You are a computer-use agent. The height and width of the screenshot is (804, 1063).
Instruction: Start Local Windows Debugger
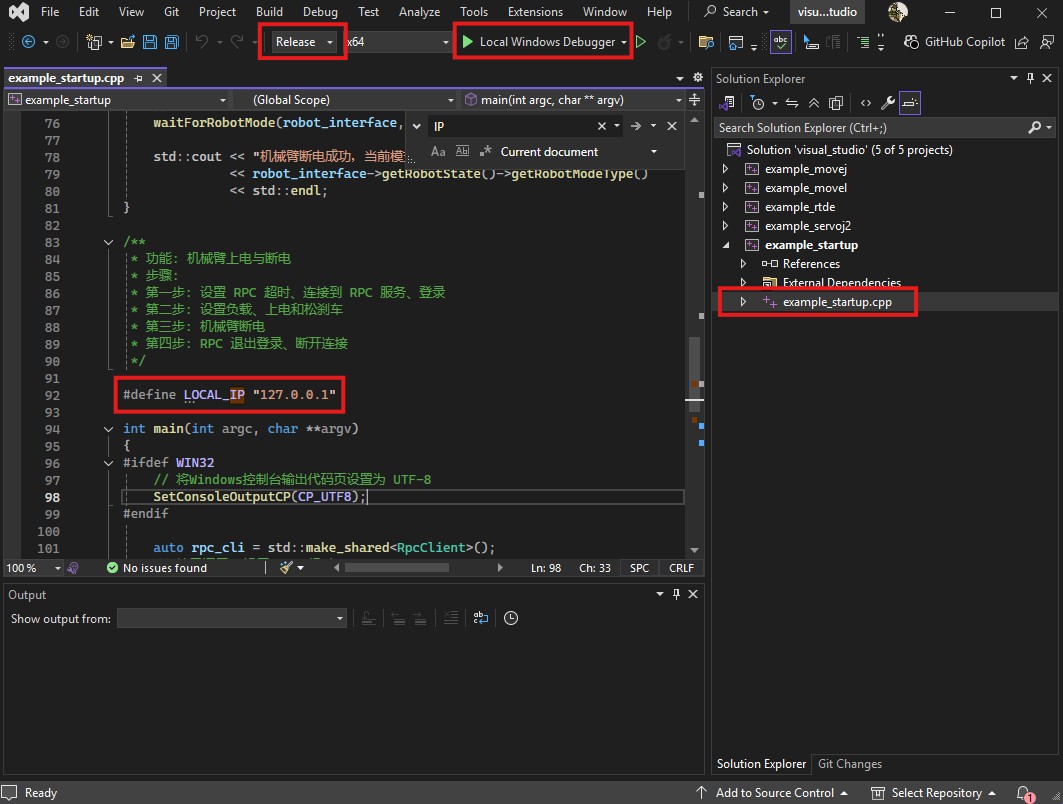pos(539,42)
